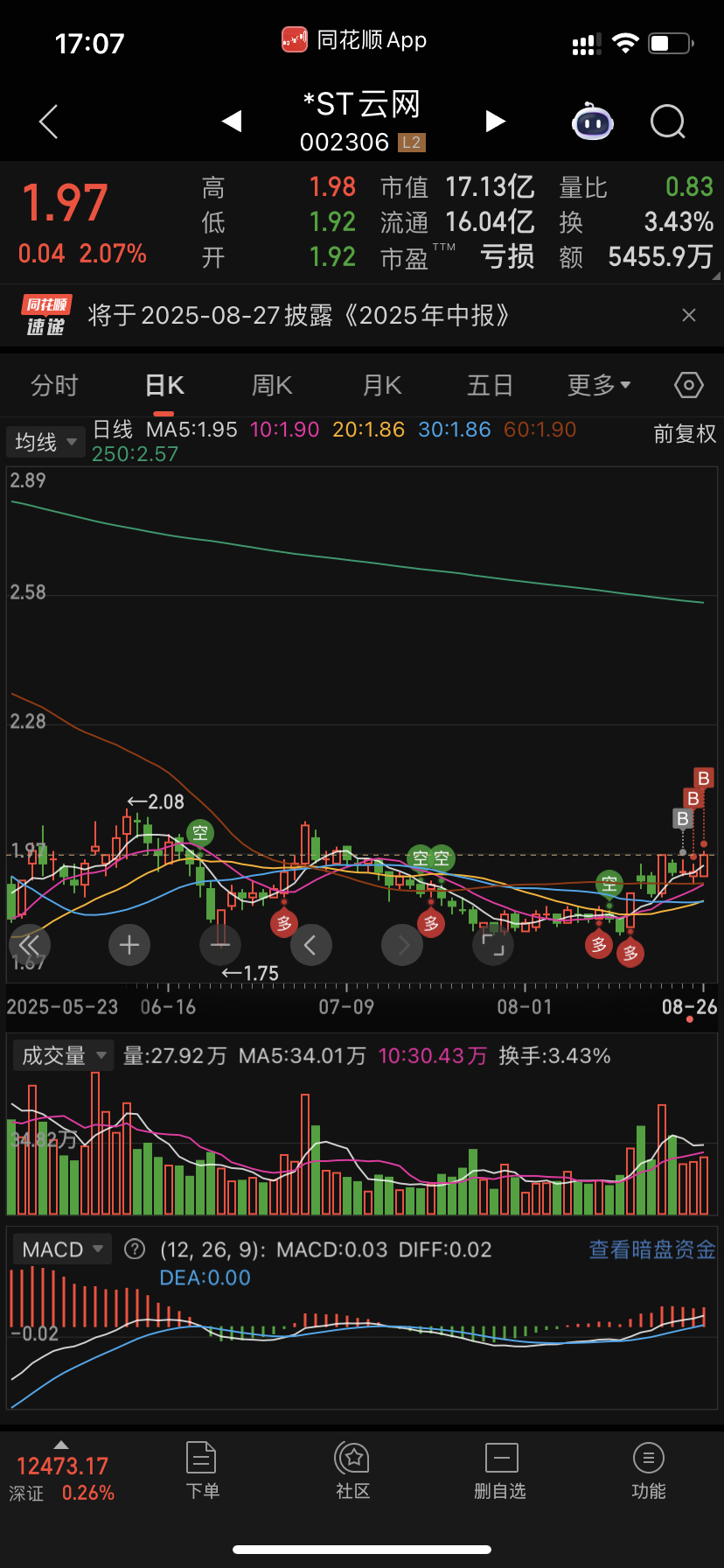Open 深证 index 12473.17 ticker
Image resolution: width=724 pixels, height=1568 pixels.
(x=61, y=1479)
